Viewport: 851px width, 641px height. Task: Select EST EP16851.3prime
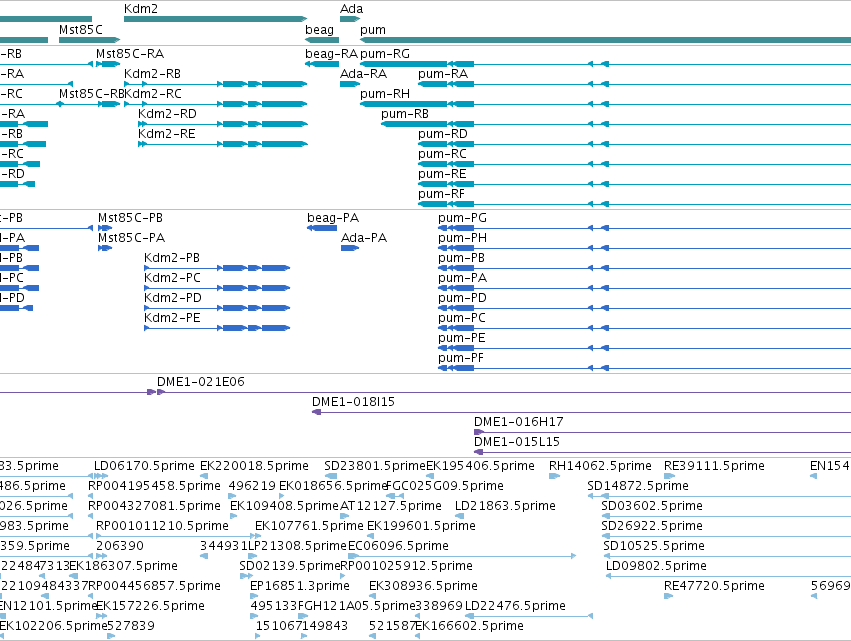click(300, 586)
